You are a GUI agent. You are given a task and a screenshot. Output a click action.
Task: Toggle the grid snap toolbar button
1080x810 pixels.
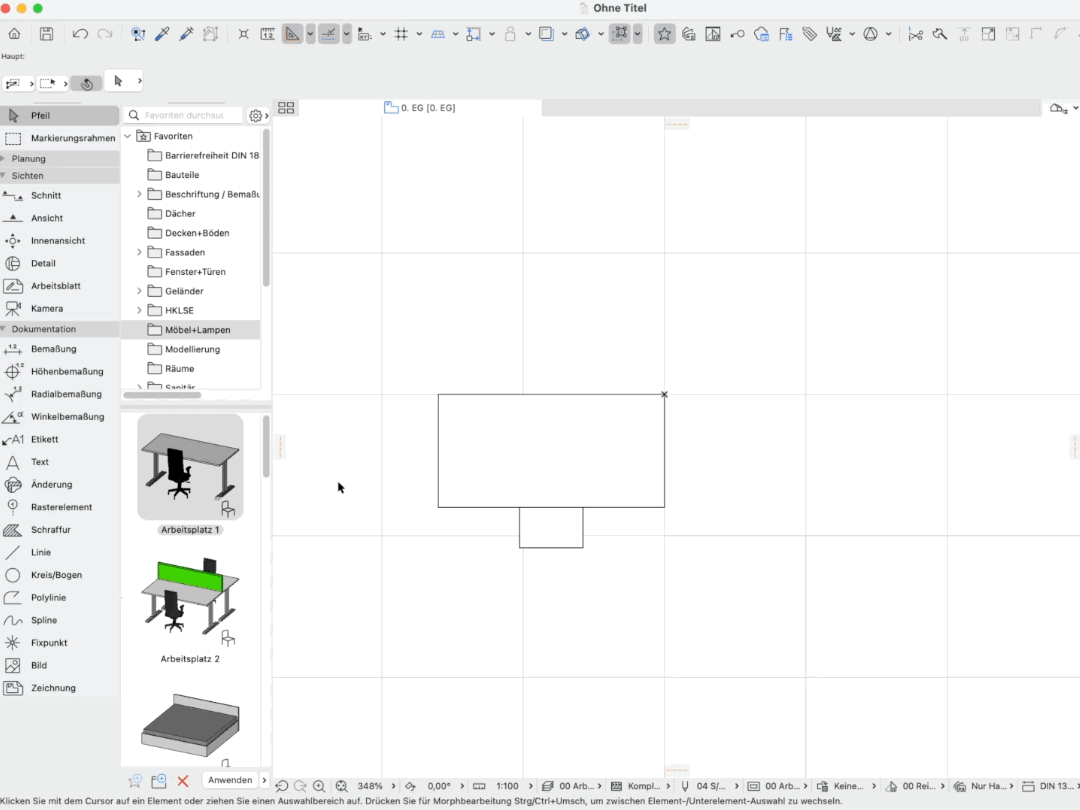coord(402,34)
